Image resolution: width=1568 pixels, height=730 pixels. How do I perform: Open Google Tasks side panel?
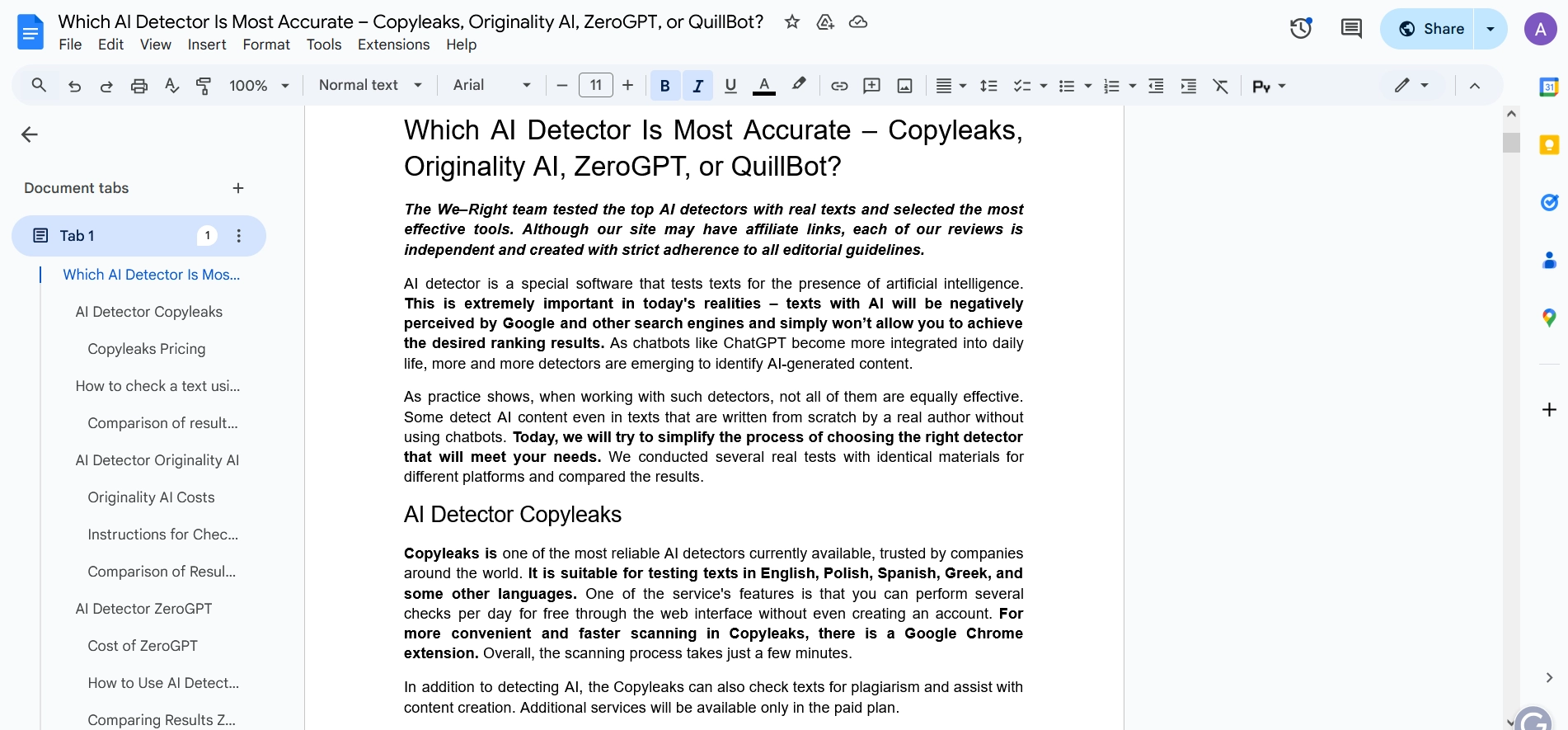coord(1549,202)
